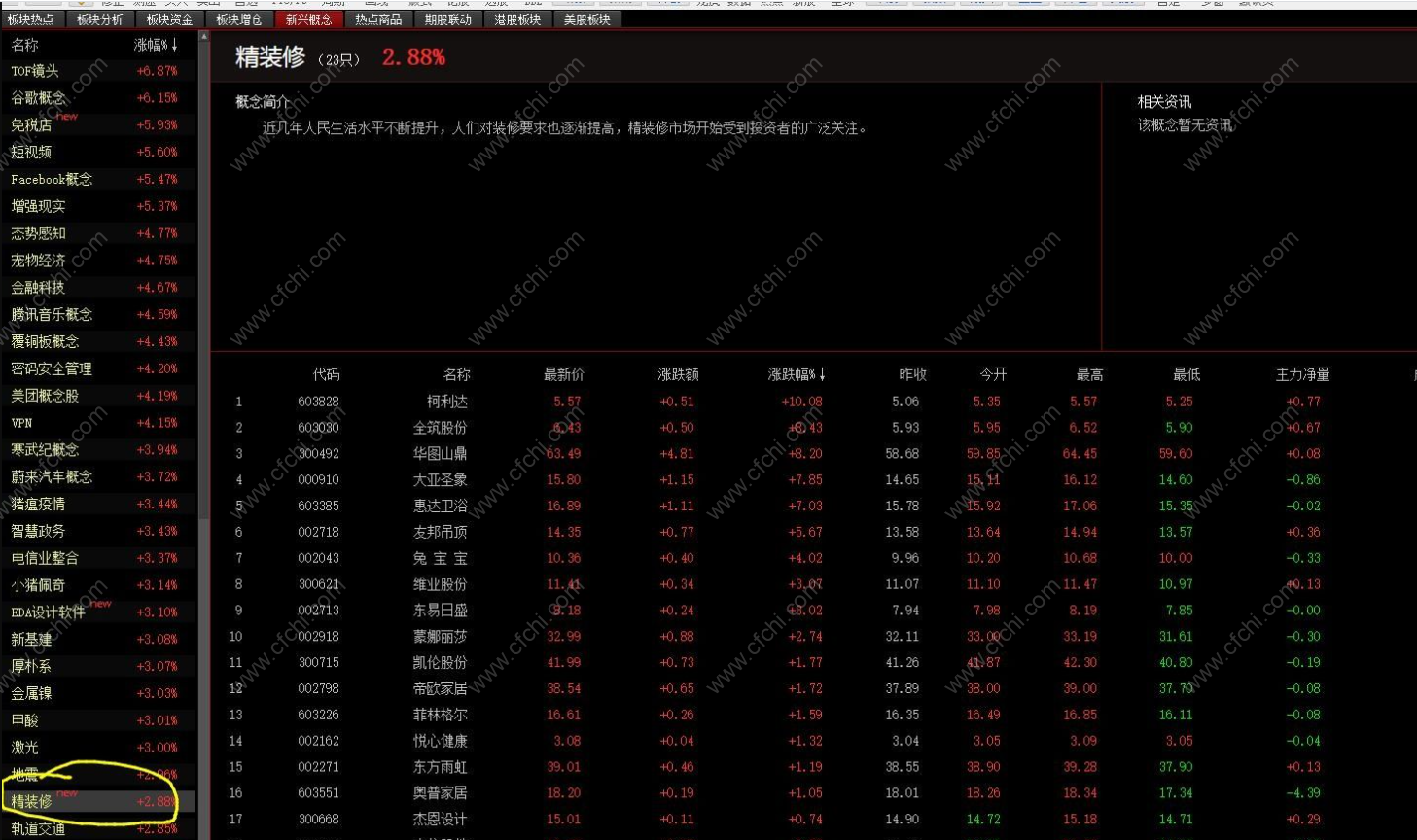Select the 新兴概念 tab
The image size is (1417, 840).
(x=308, y=19)
